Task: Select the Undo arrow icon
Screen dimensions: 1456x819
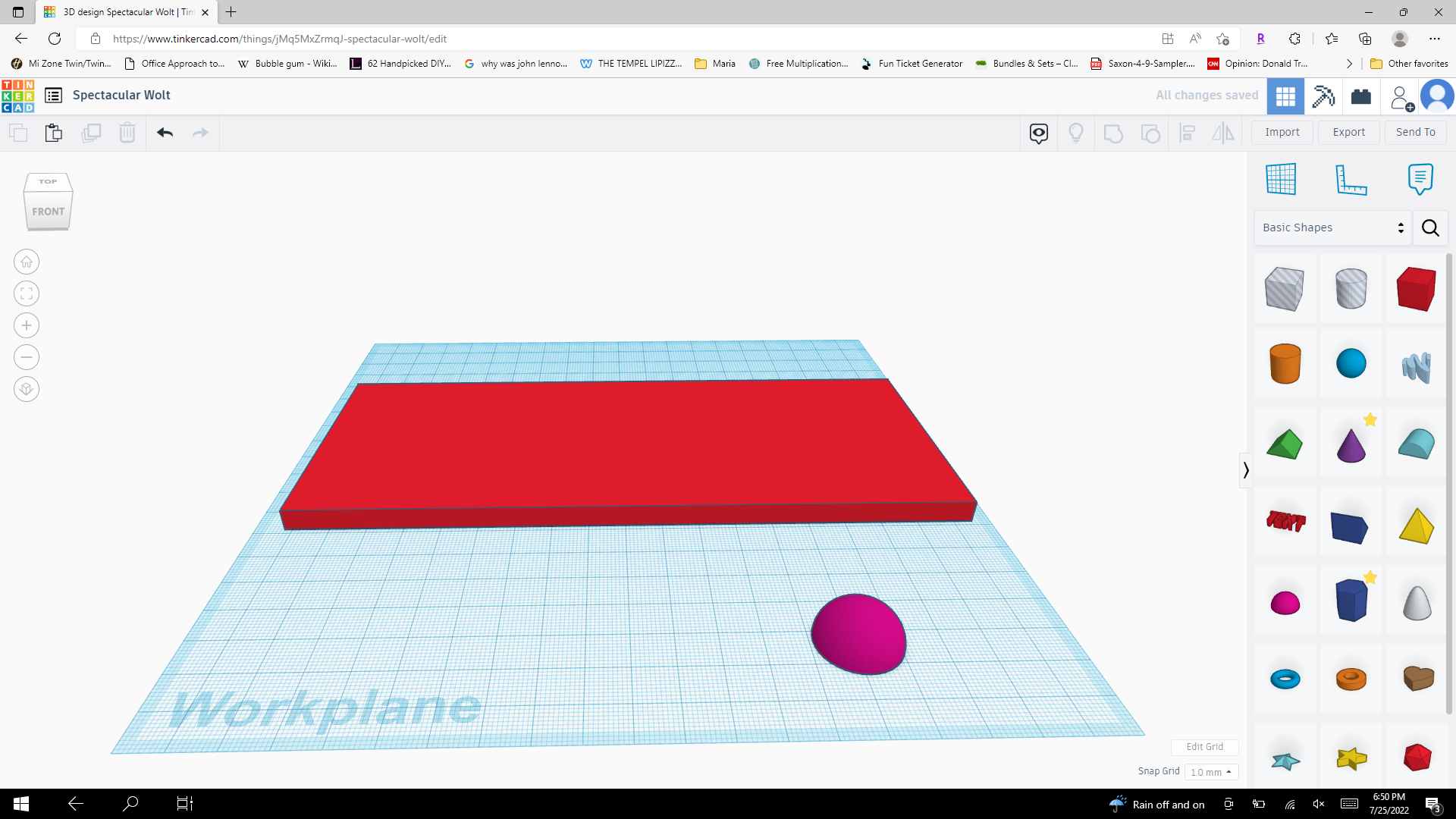Action: 165,132
